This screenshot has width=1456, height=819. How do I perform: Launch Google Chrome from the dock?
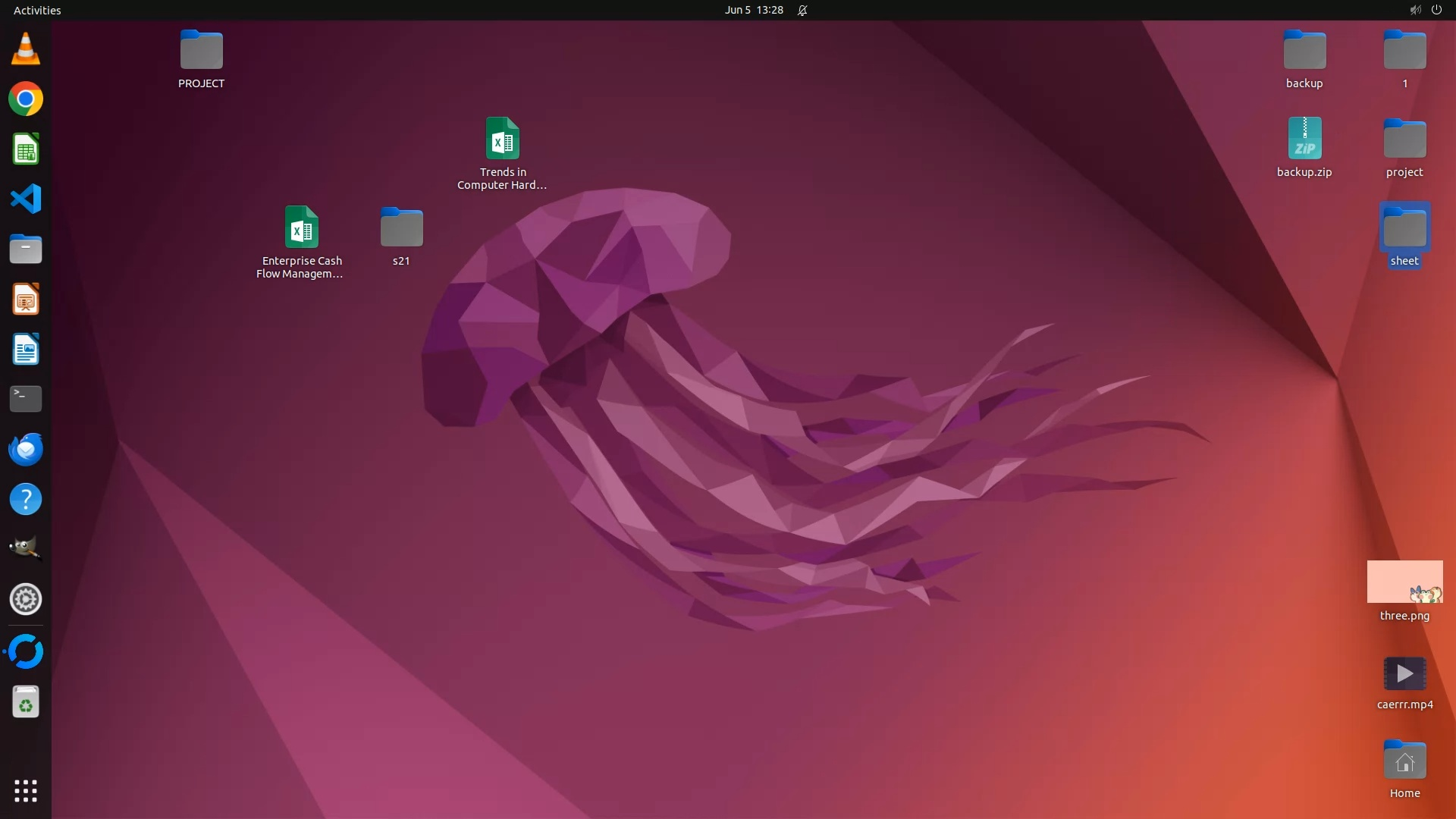point(25,99)
